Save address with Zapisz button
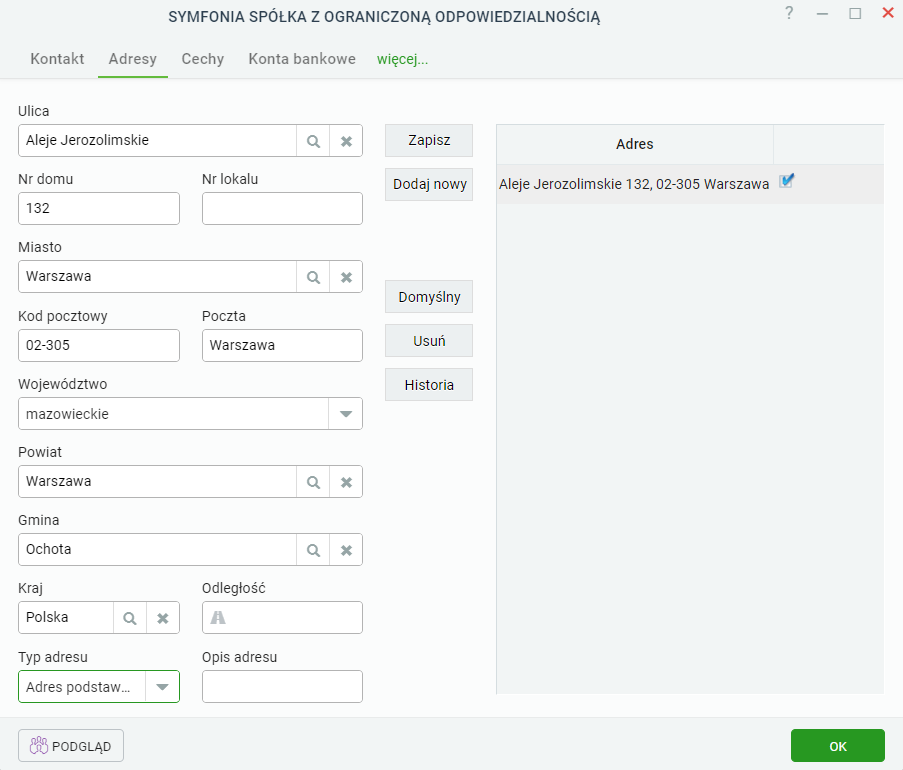Viewport: 903px width, 770px height. point(429,141)
